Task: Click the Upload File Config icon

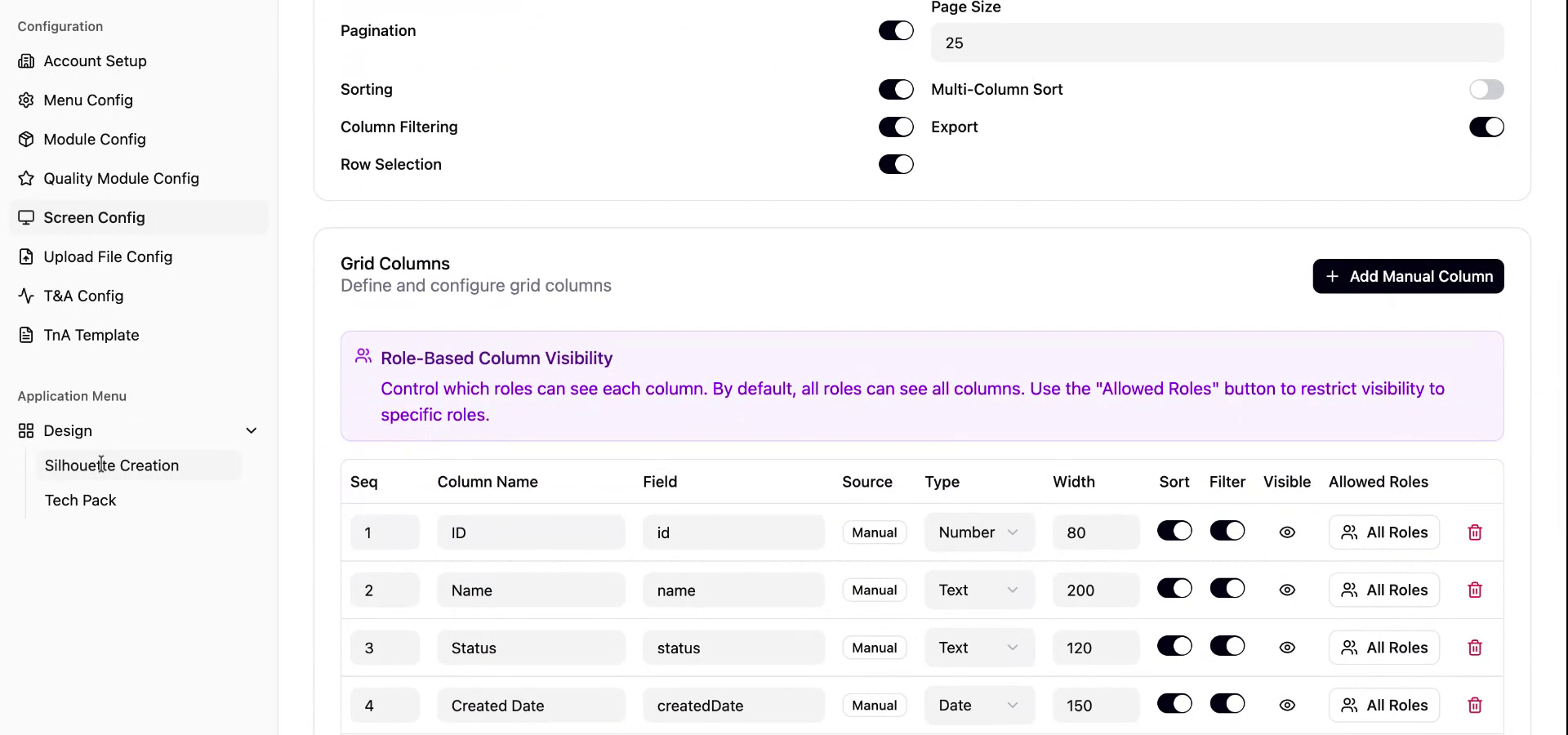Action: click(26, 256)
